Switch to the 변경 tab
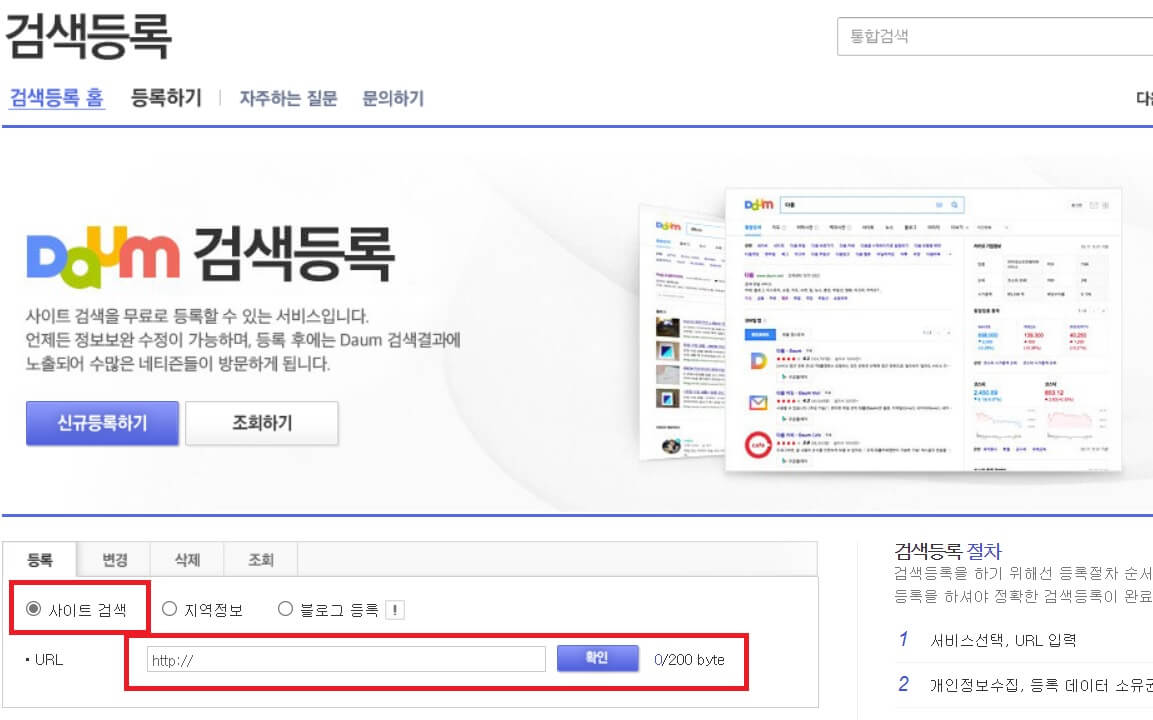Image resolution: width=1153 pixels, height=720 pixels. pos(113,560)
